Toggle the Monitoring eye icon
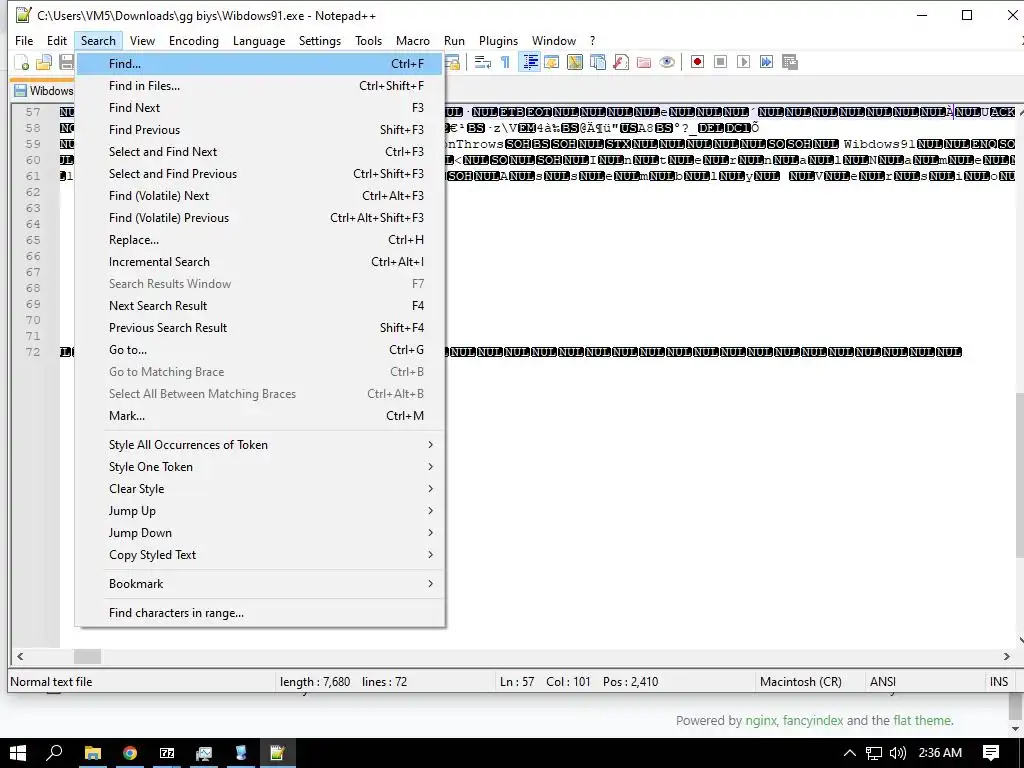 pos(667,62)
